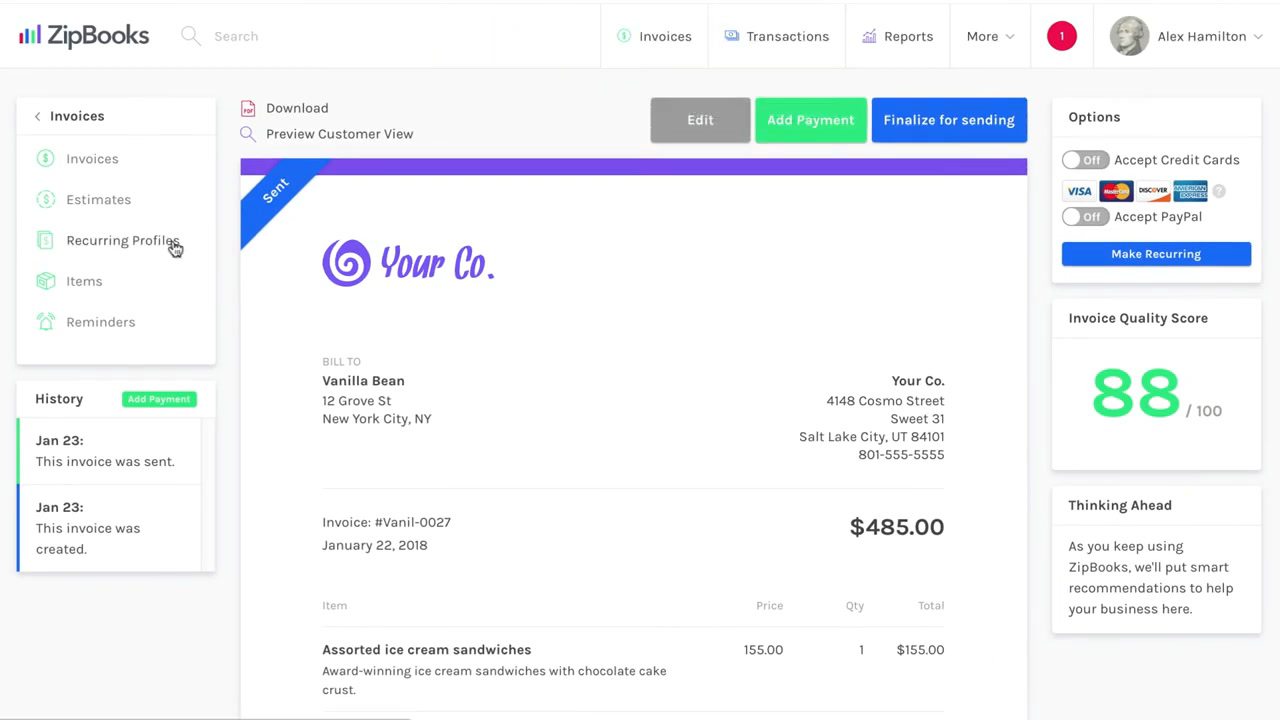Click Finalize for sending

click(949, 120)
